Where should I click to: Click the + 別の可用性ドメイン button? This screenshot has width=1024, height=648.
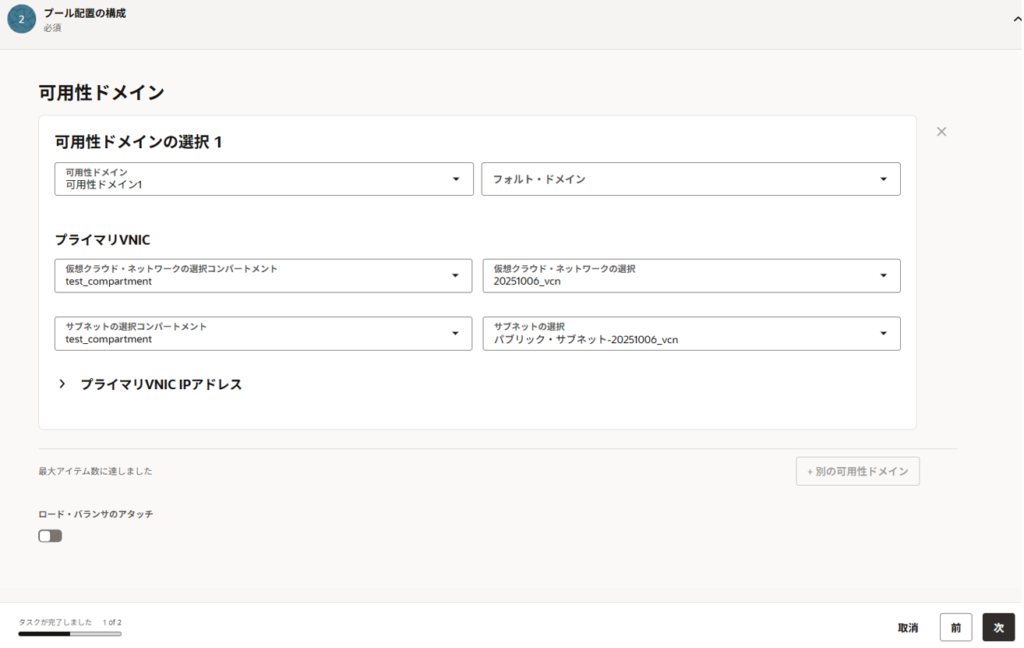(x=857, y=471)
